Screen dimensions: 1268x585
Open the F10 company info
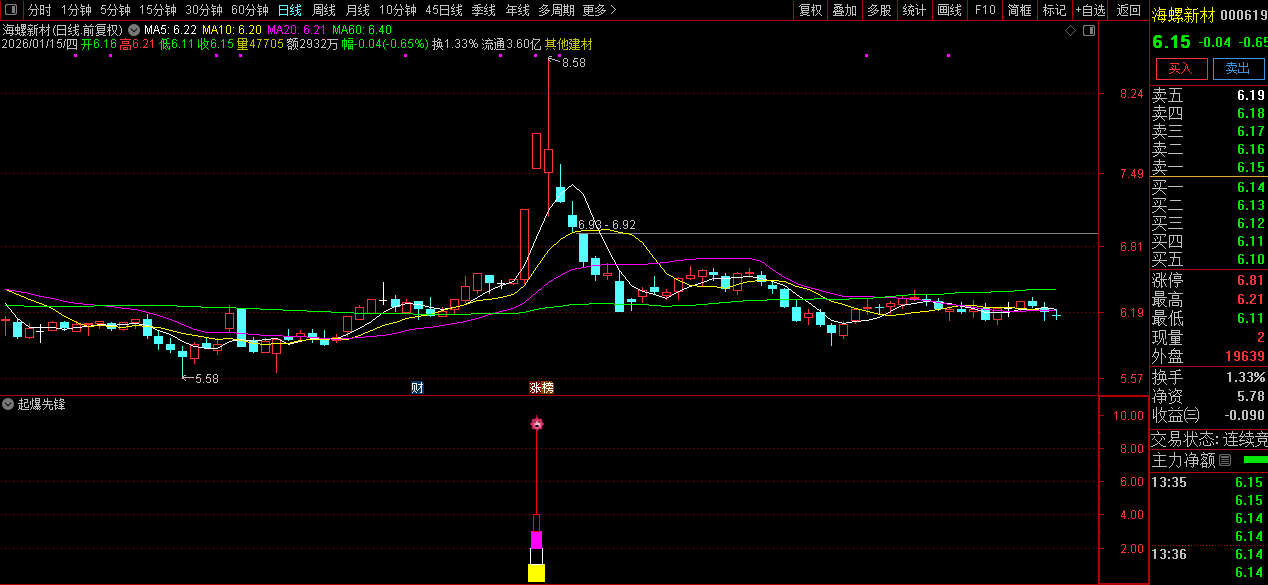point(985,10)
